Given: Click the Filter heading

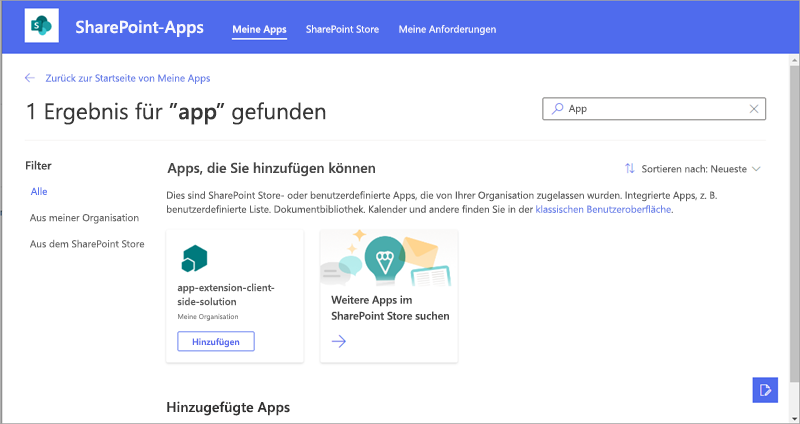Looking at the screenshot, I should click(x=38, y=165).
